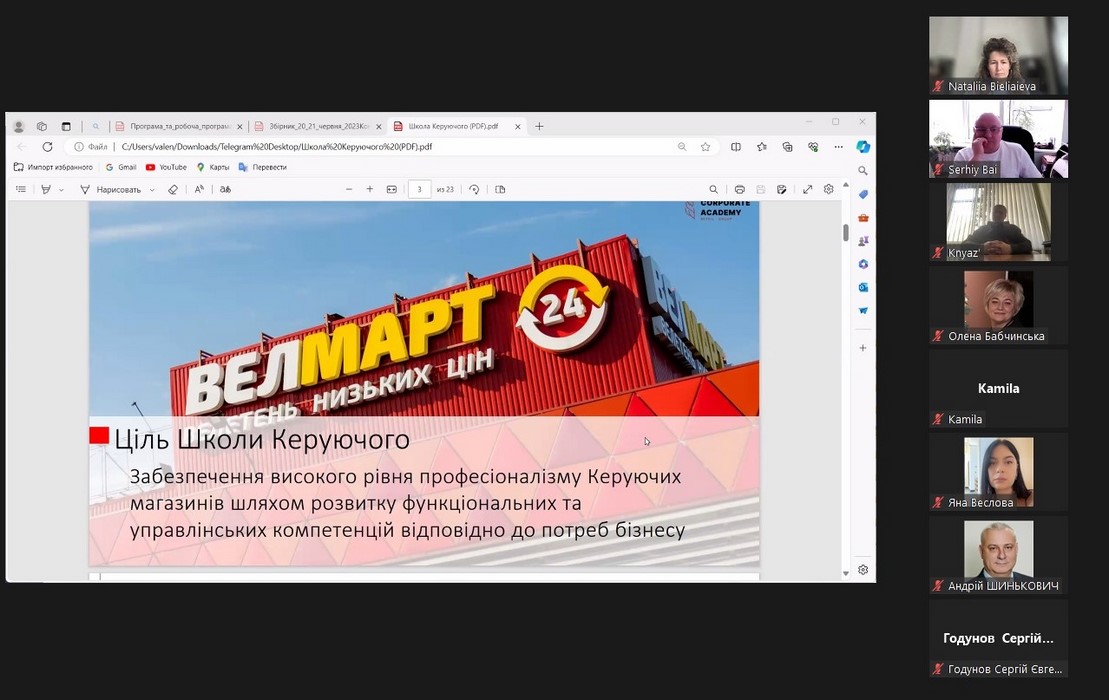Image resolution: width=1109 pixels, height=700 pixels.
Task: Enter PDF full screen mode
Action: pos(808,189)
